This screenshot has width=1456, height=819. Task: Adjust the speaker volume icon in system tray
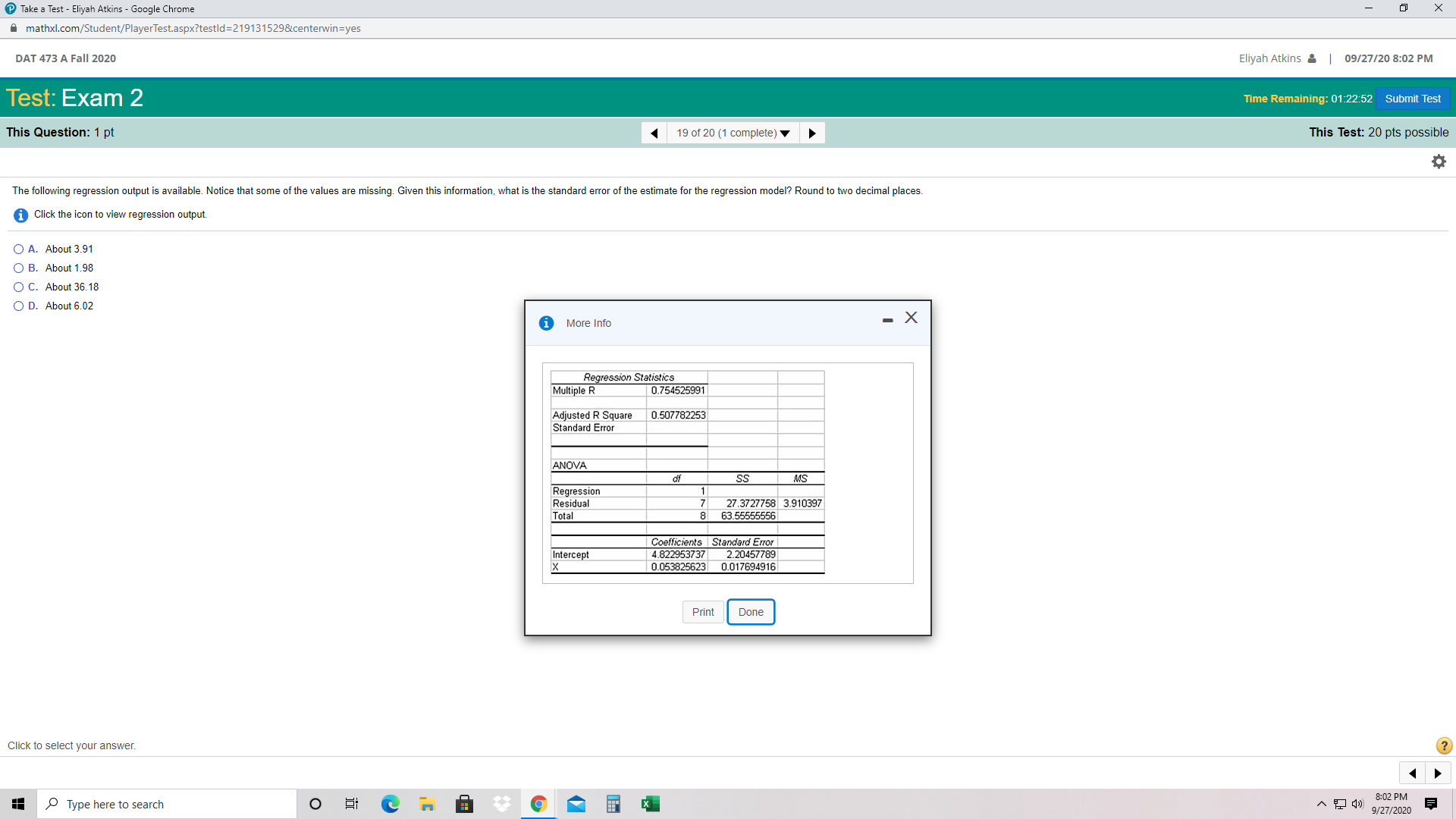tap(1360, 804)
